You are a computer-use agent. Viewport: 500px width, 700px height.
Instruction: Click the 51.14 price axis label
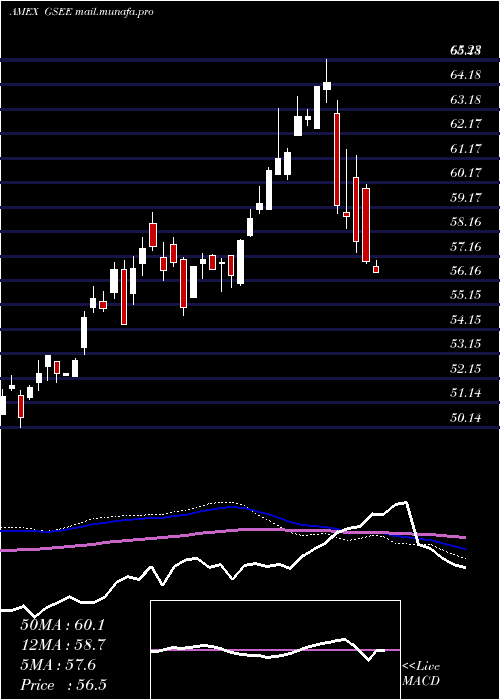click(x=466, y=393)
